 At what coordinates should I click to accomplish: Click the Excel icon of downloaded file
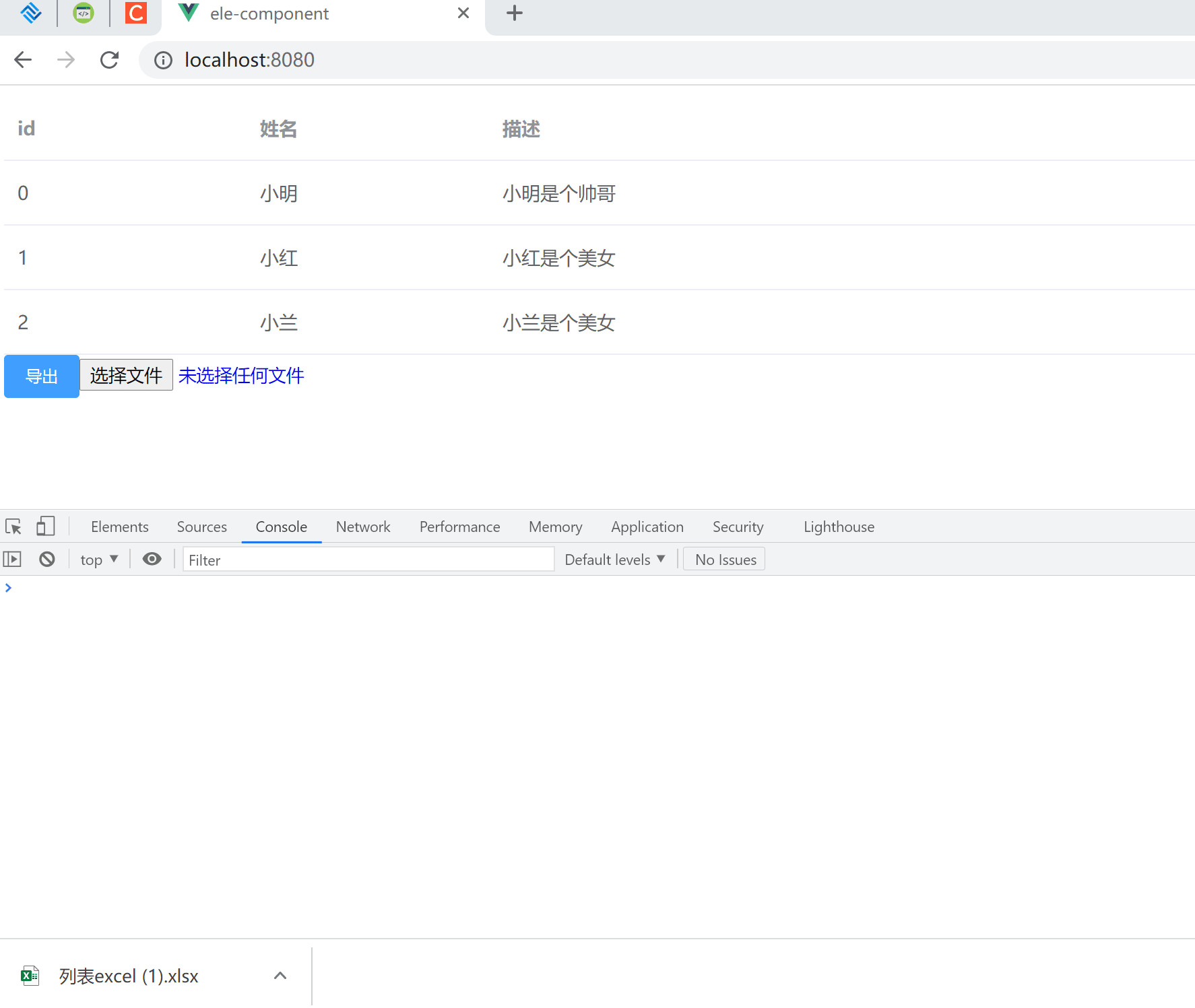coord(30,976)
